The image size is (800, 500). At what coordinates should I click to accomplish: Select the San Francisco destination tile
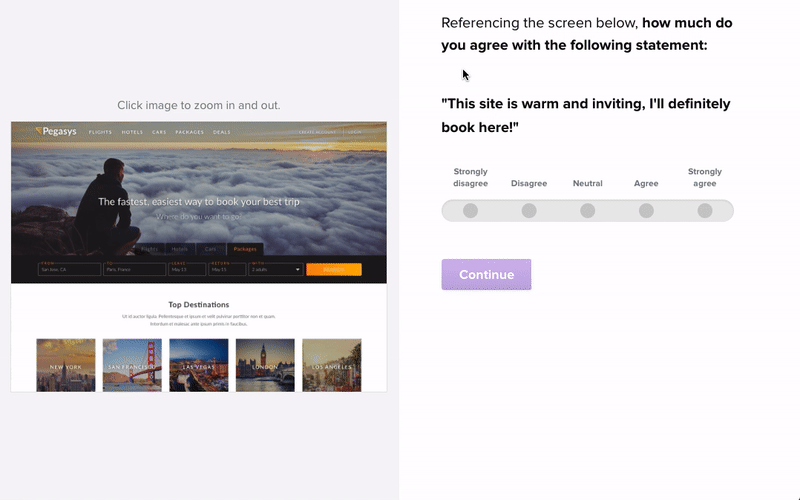[x=132, y=365]
